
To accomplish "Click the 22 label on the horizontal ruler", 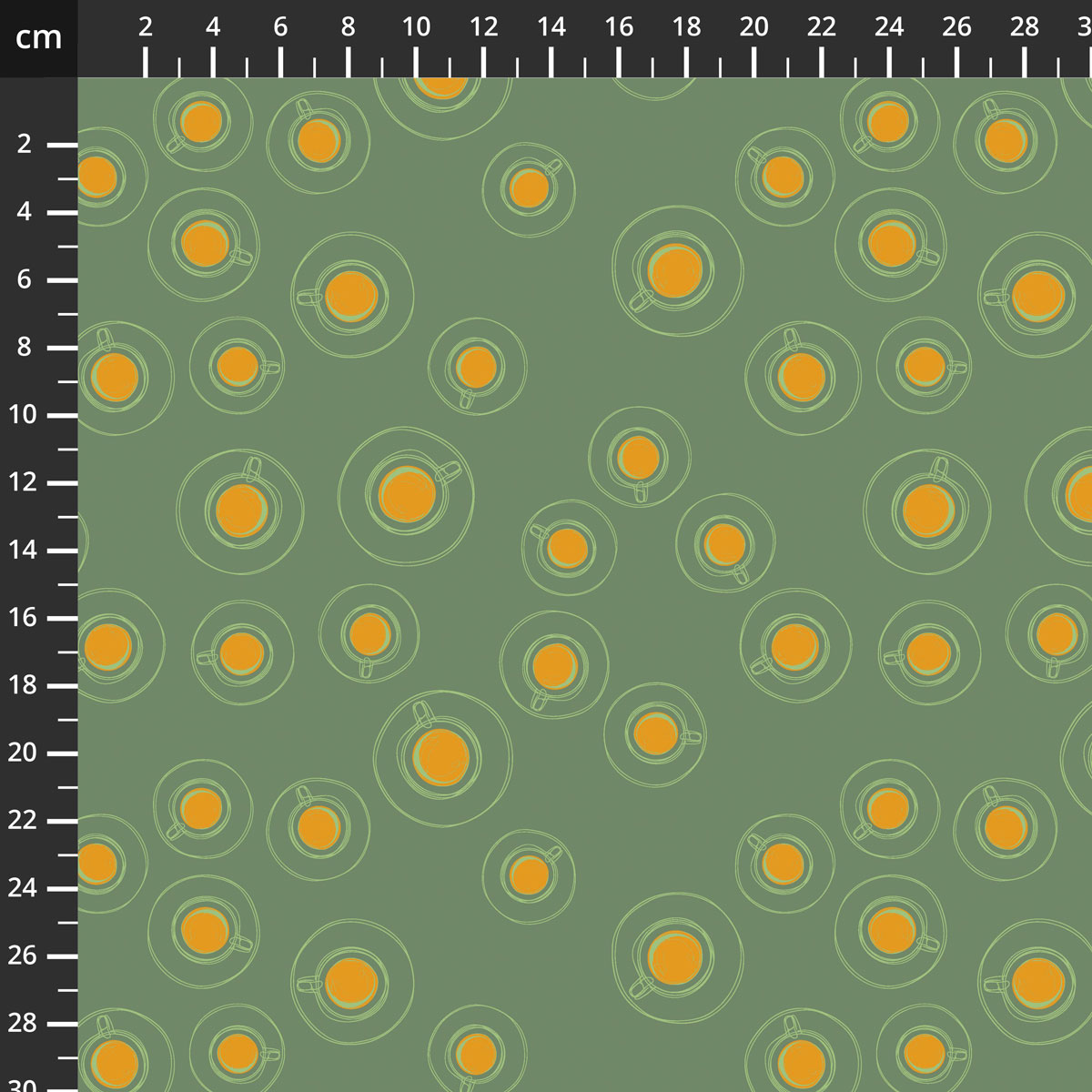I will 822,27.
